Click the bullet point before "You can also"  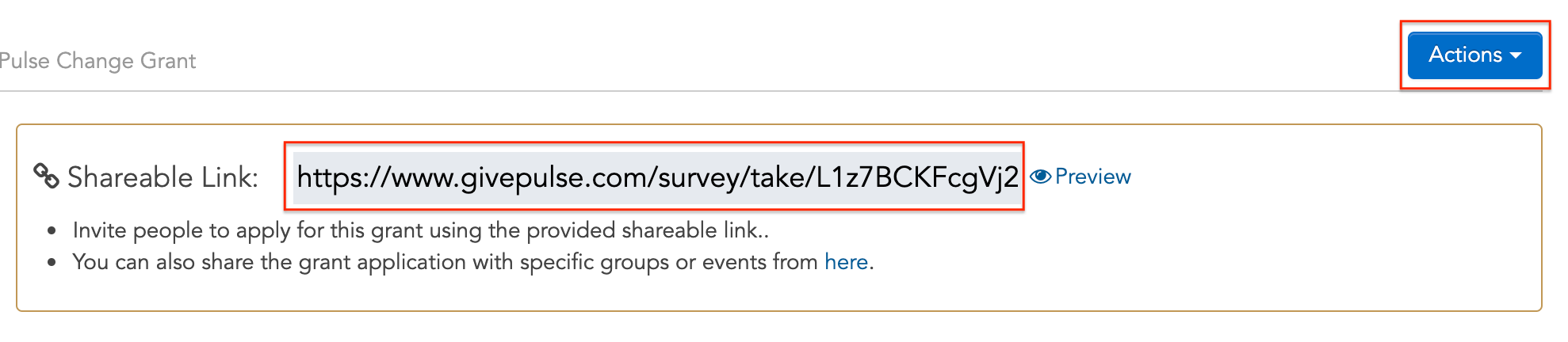tap(52, 263)
